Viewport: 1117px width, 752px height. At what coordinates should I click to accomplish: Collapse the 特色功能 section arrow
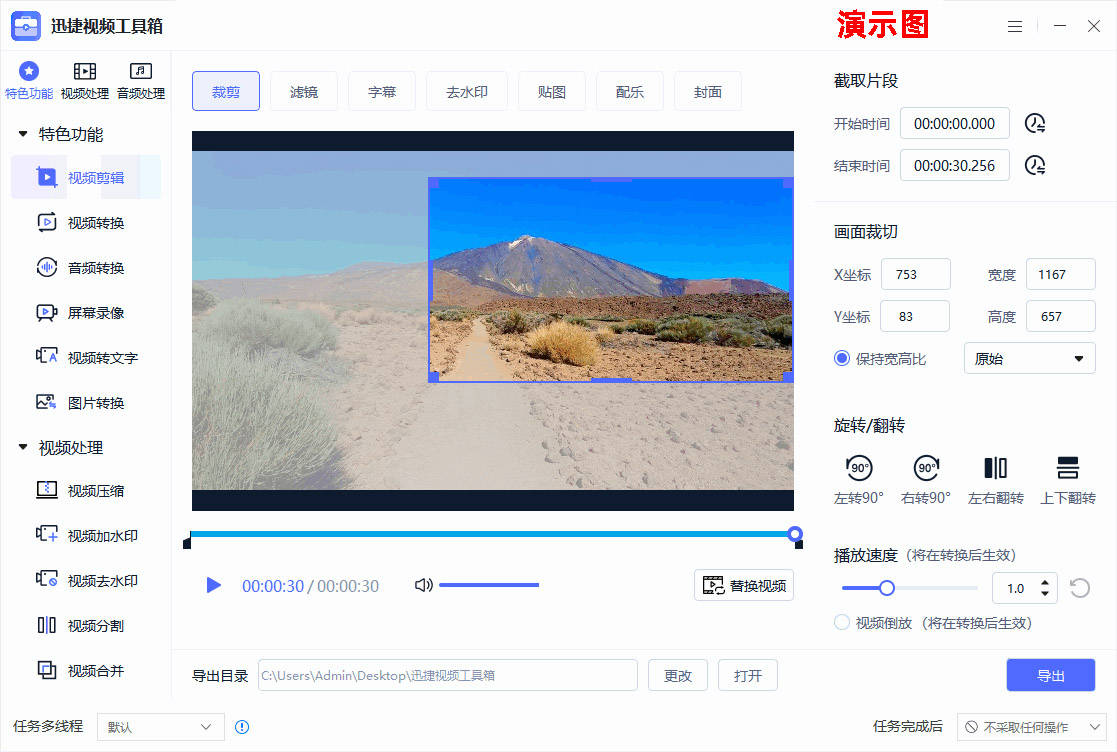tap(23, 134)
